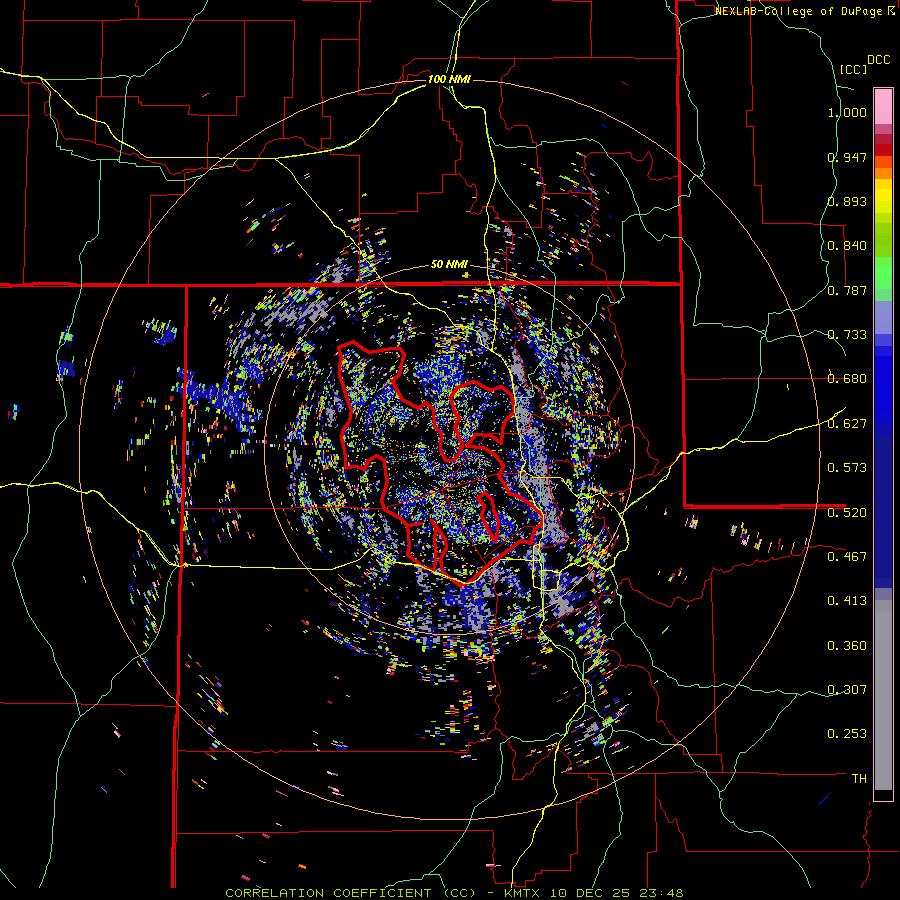Click the 0.253 legend value
Viewport: 900px width, 900px height.
coord(847,734)
